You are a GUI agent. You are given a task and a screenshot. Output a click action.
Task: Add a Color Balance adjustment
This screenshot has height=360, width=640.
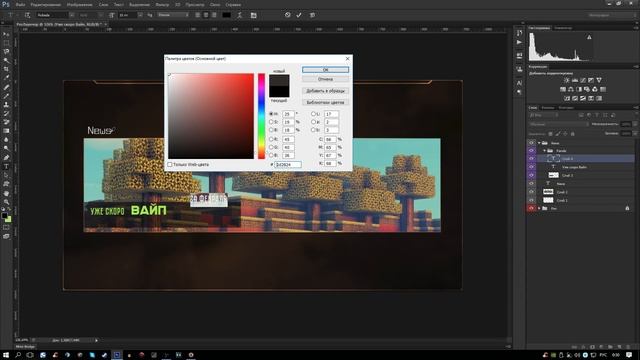[x=571, y=89]
